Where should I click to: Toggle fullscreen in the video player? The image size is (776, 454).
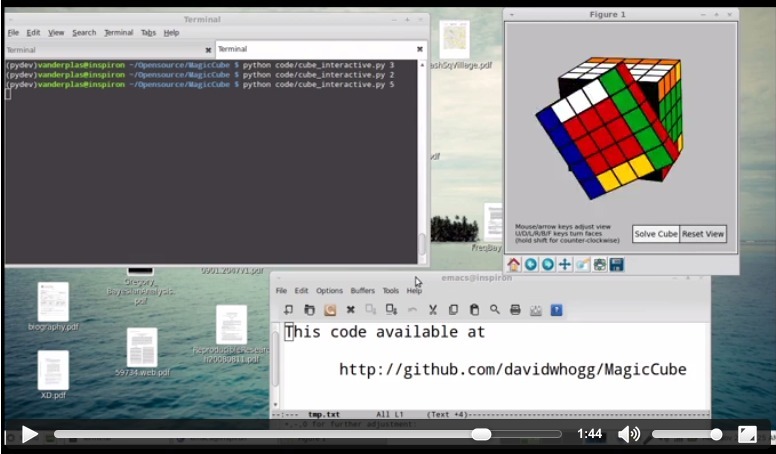[747, 434]
